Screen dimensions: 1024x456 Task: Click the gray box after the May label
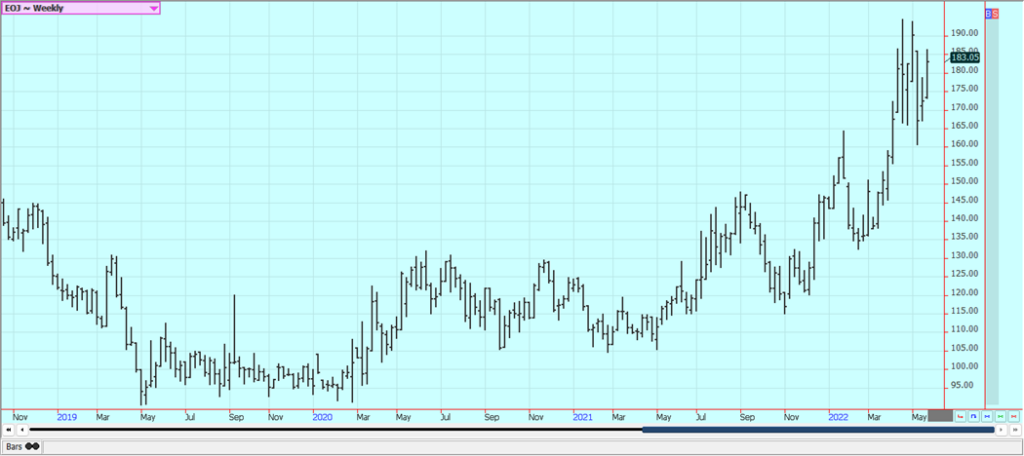pyautogui.click(x=940, y=415)
